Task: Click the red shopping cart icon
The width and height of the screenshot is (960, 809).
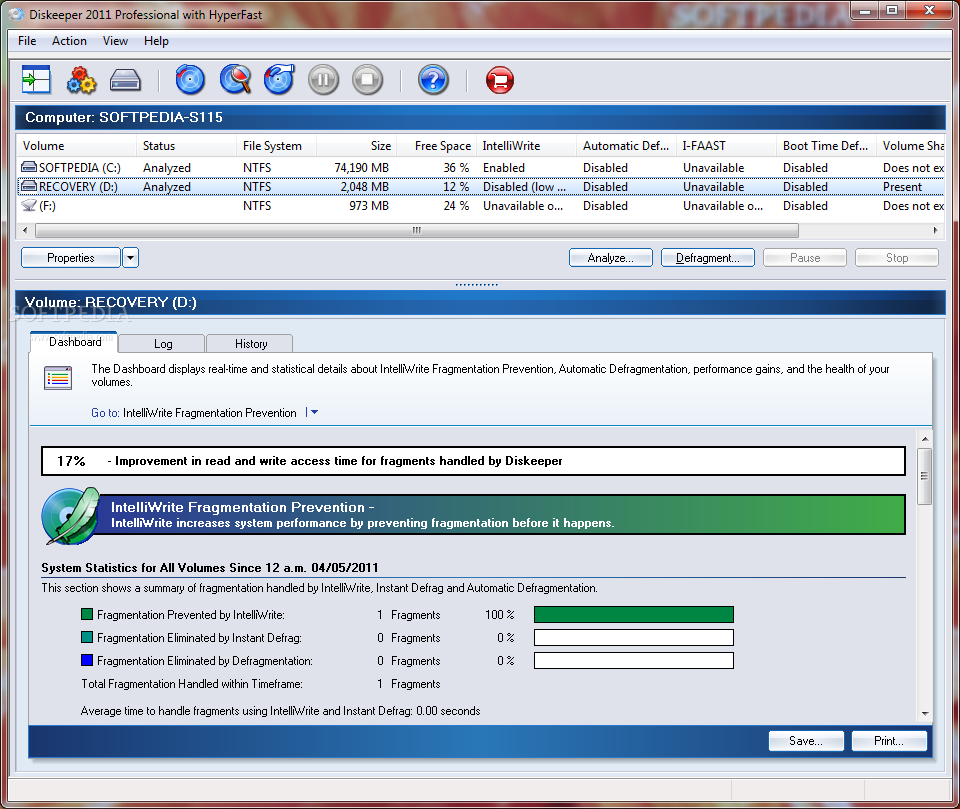Action: tap(500, 80)
